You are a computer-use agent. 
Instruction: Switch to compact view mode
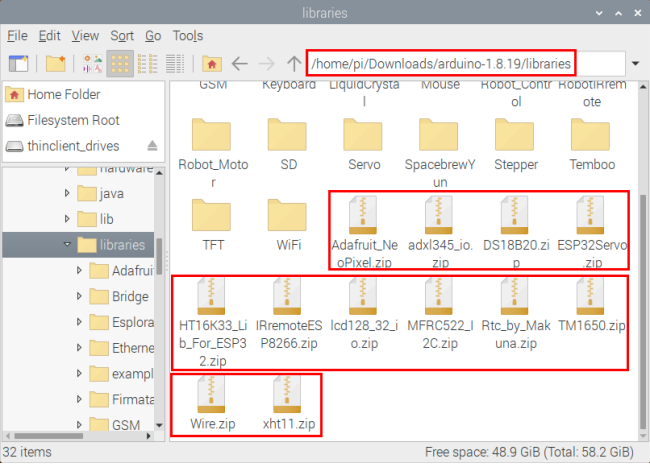point(148,64)
